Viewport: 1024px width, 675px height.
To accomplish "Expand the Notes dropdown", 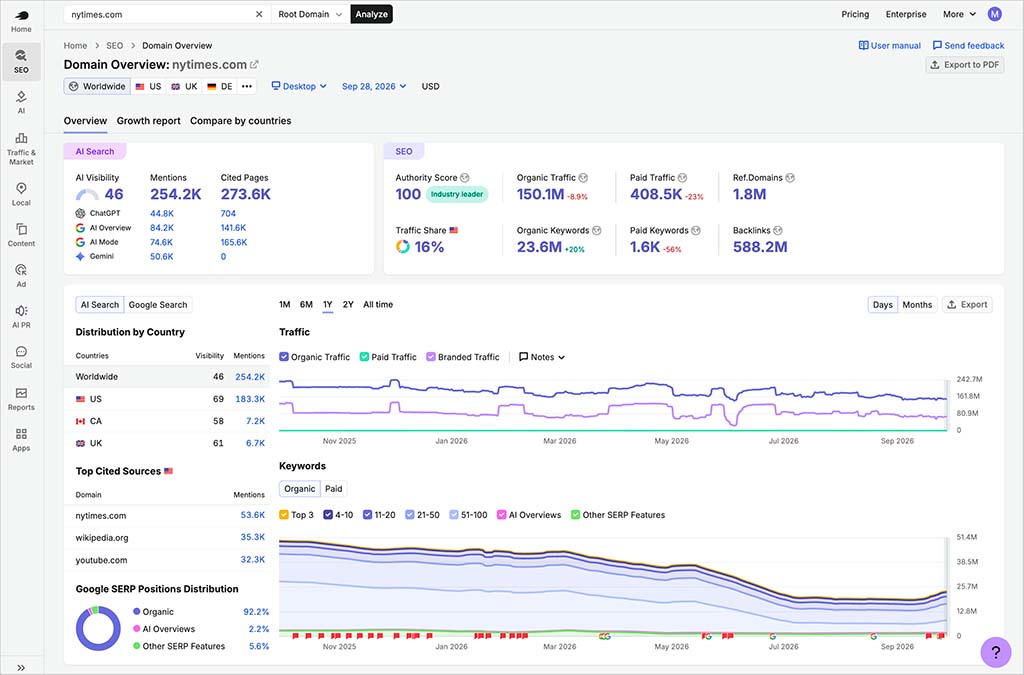I will coord(542,357).
